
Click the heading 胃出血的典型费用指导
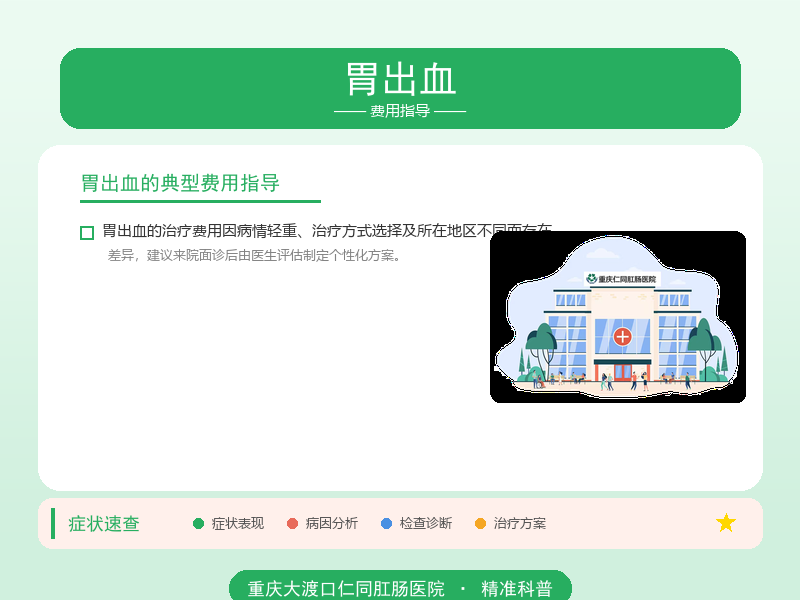click(180, 183)
